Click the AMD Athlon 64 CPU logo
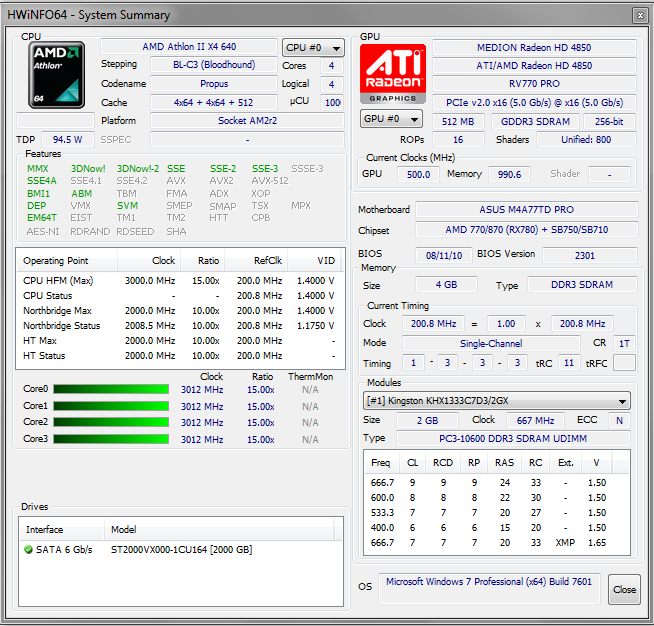The width and height of the screenshot is (654, 626). pos(56,75)
